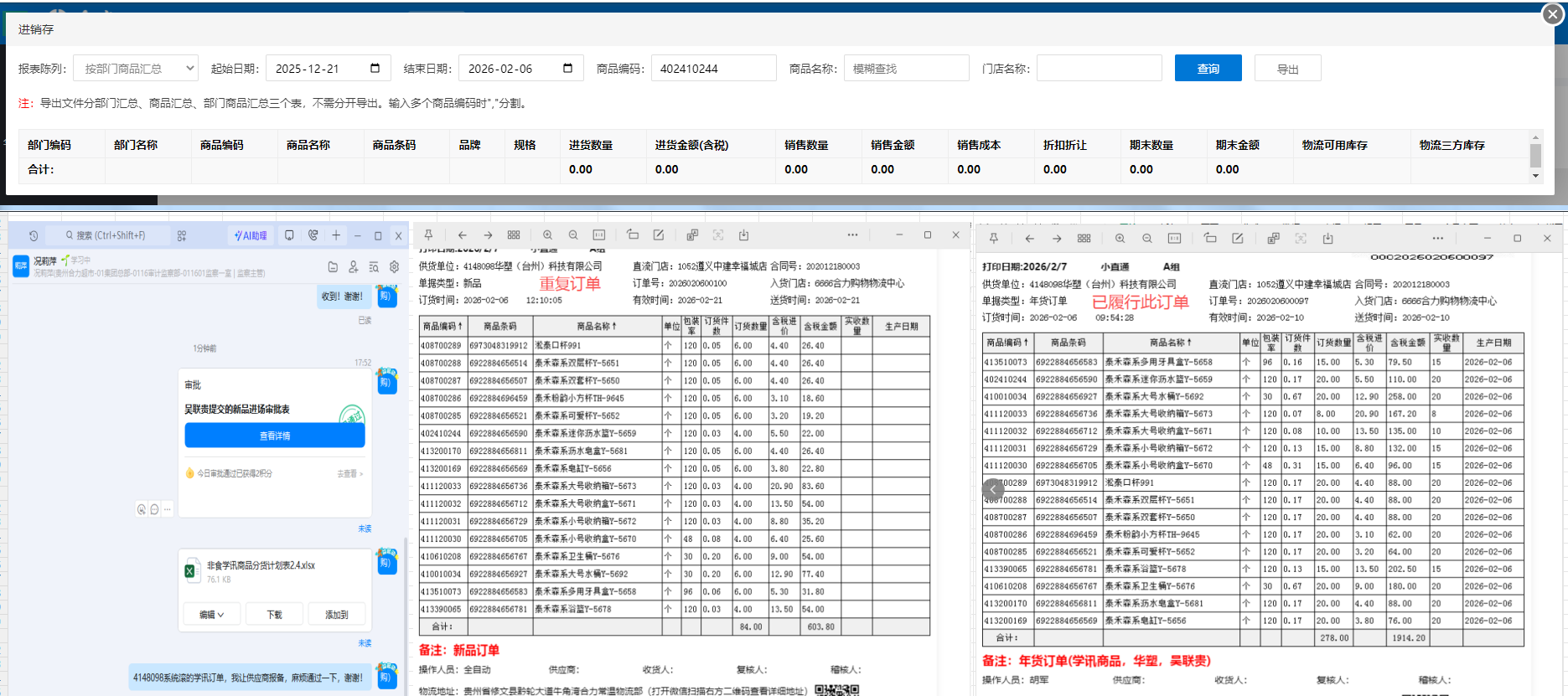The image size is (1568, 696).
Task: Click the blue 查询 query button
Action: pos(1208,69)
